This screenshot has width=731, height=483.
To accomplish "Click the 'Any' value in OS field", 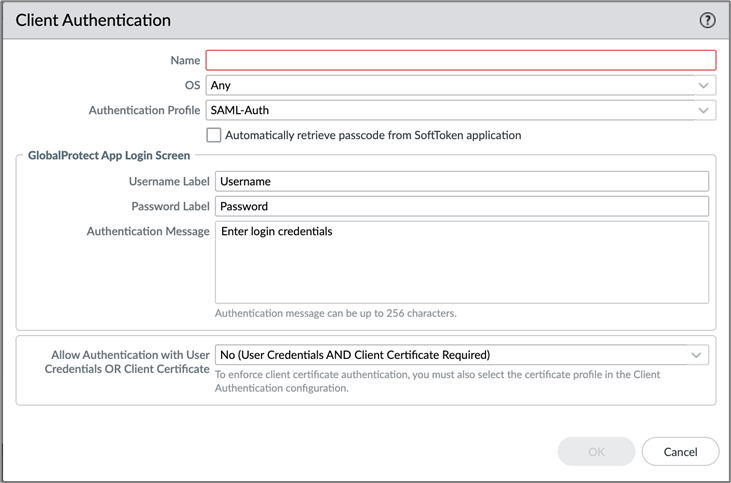I will pos(221,86).
